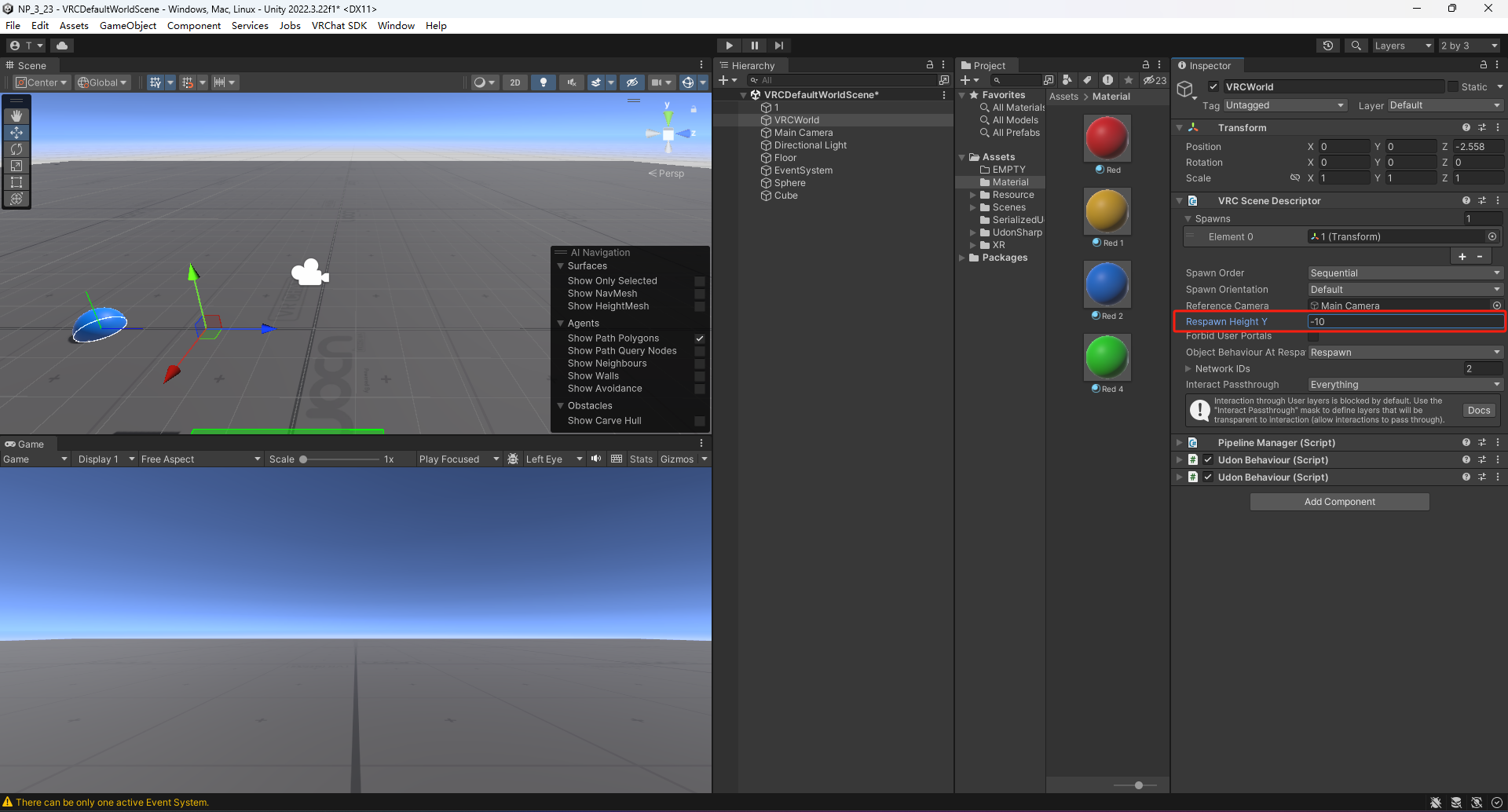Adjust Project panel icon size slider
The width and height of the screenshot is (1508, 812).
(1138, 785)
